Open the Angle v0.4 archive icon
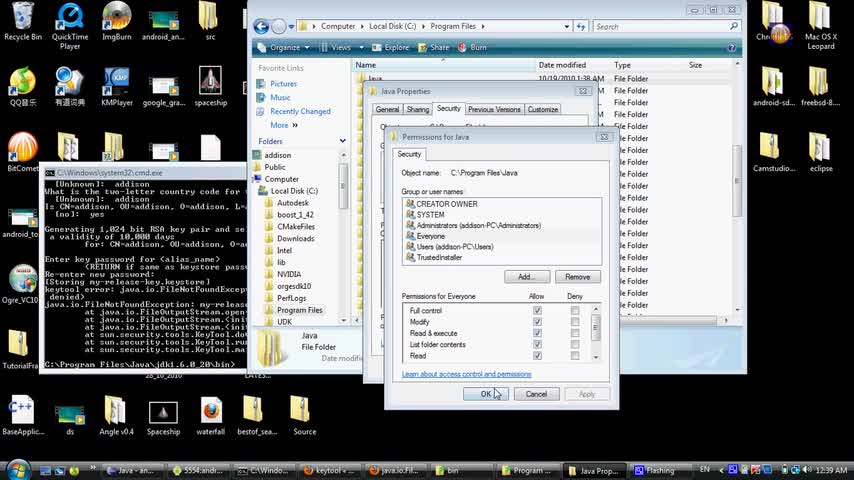 117,415
